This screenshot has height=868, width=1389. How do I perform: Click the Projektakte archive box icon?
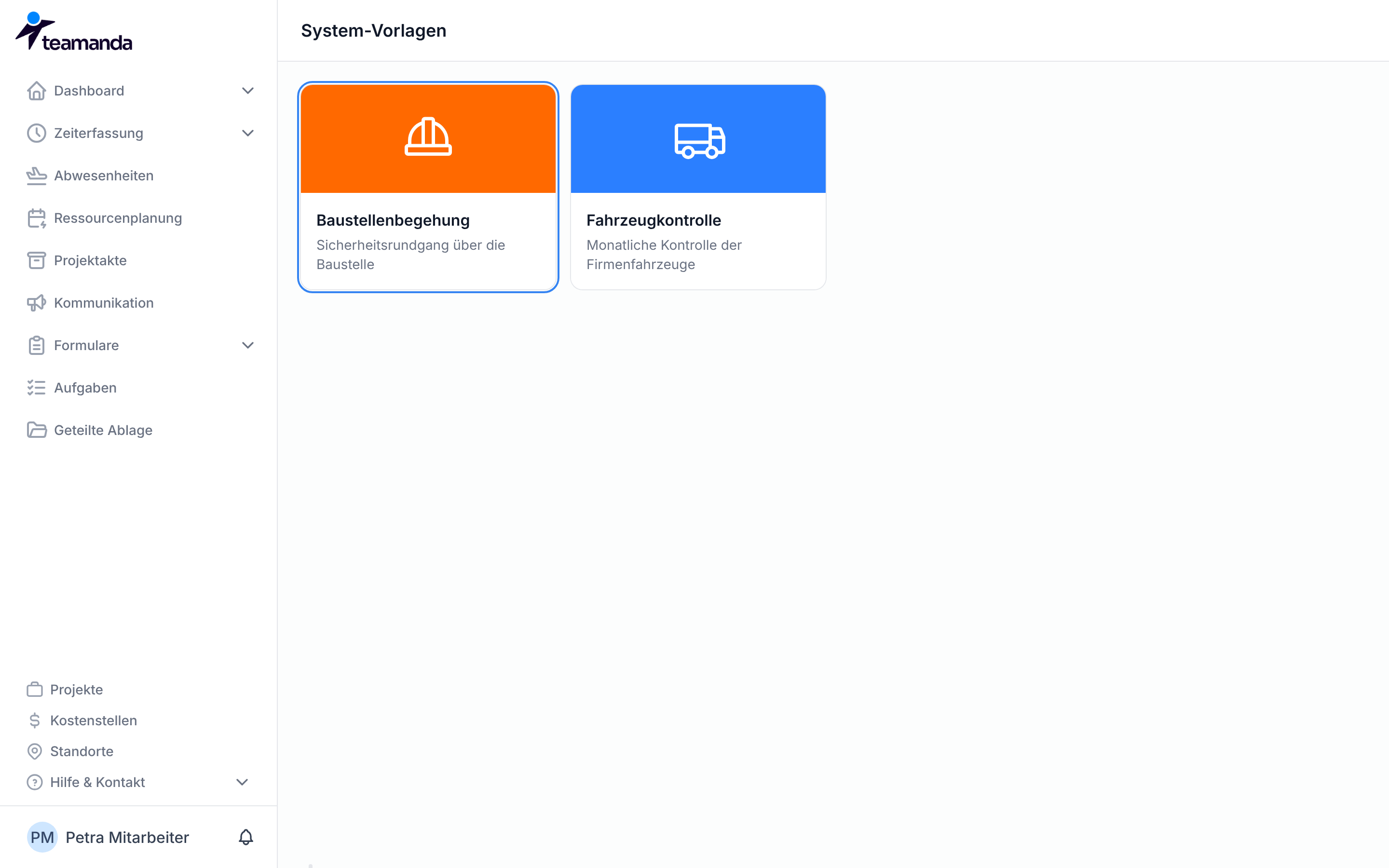tap(37, 260)
